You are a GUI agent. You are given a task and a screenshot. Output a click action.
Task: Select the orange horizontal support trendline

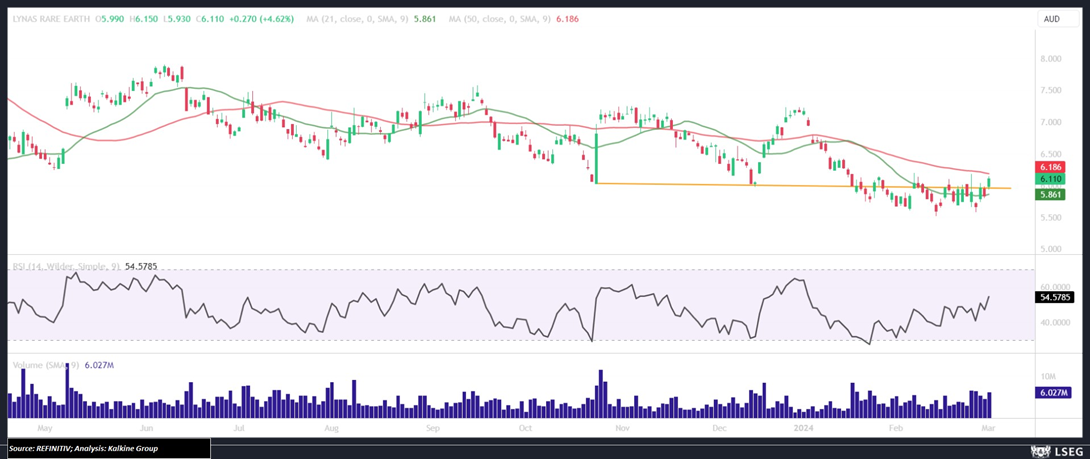point(804,186)
